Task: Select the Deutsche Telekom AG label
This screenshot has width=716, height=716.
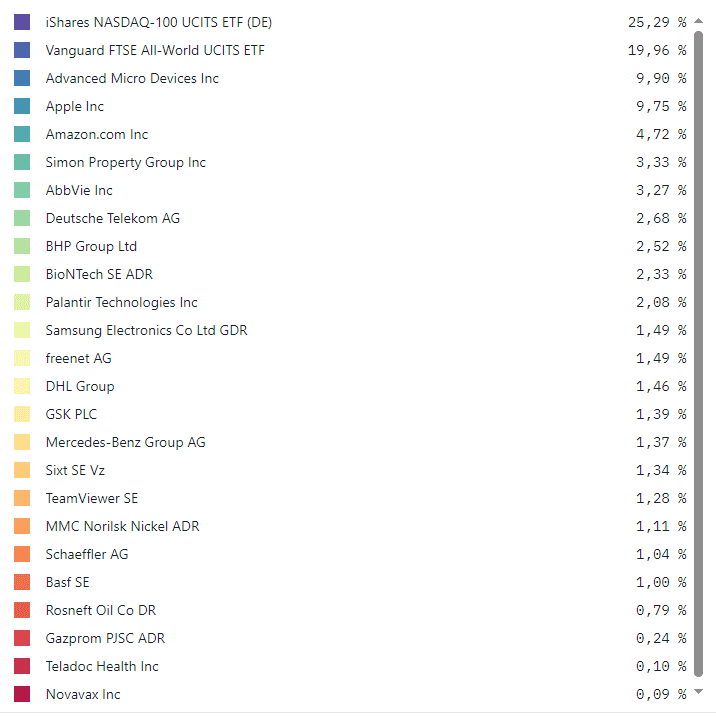Action: (x=113, y=218)
